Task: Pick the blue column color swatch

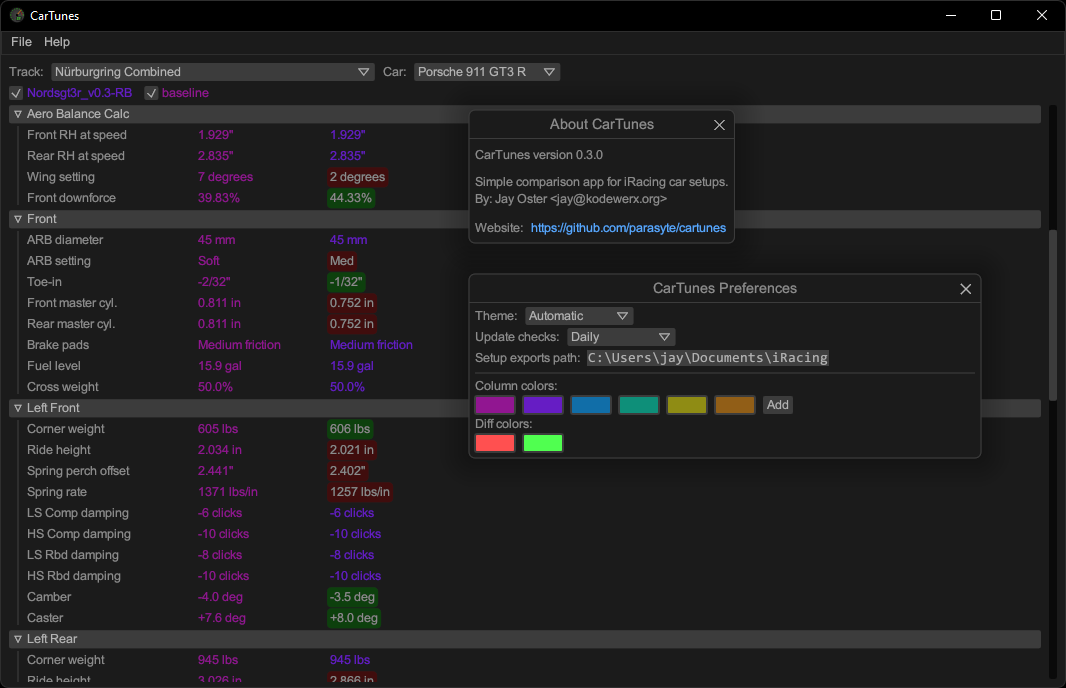Action: point(591,405)
